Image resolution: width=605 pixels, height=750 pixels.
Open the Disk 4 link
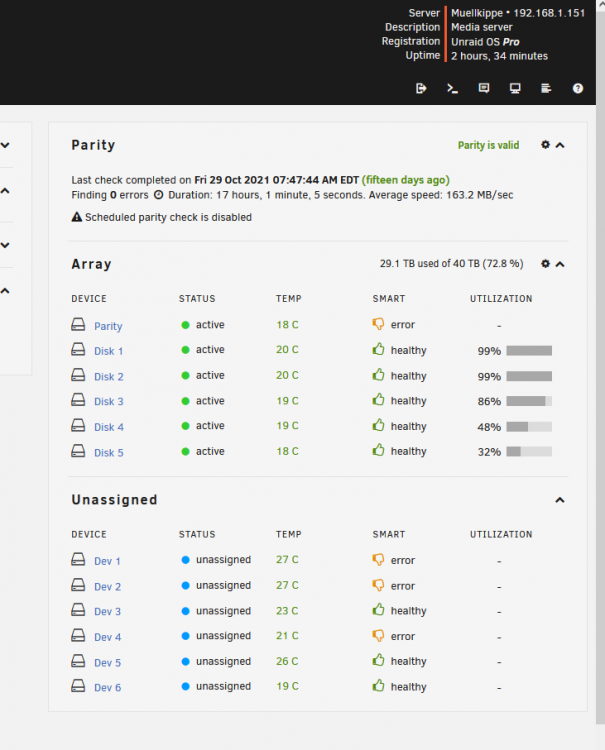[109, 427]
